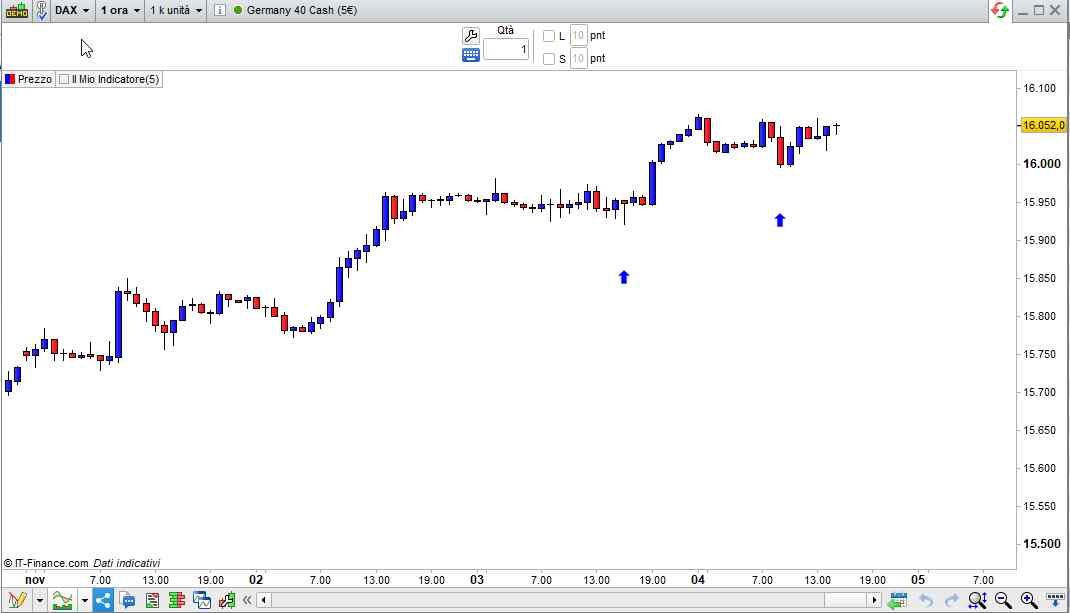Click the blue share icon
Image resolution: width=1070 pixels, height=613 pixels.
pos(103,601)
